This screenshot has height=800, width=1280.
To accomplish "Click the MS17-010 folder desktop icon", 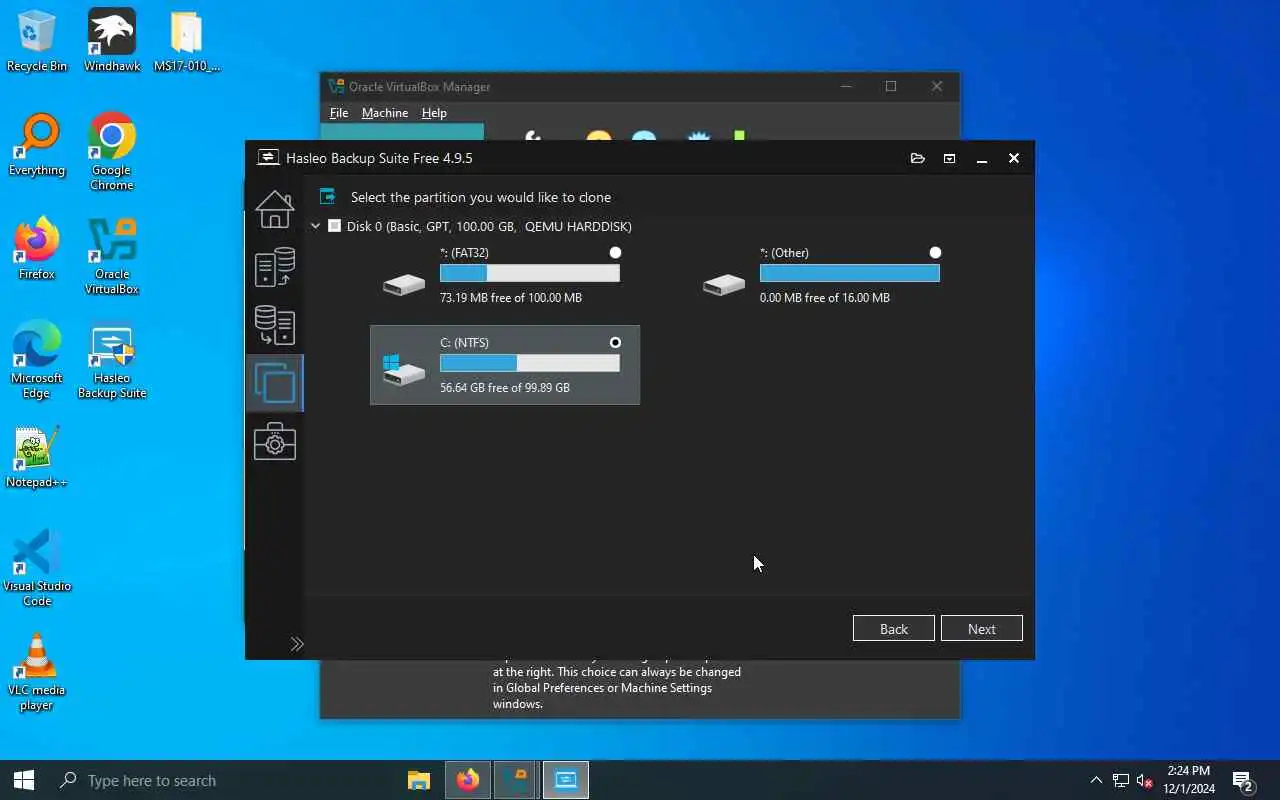I will 187,41.
